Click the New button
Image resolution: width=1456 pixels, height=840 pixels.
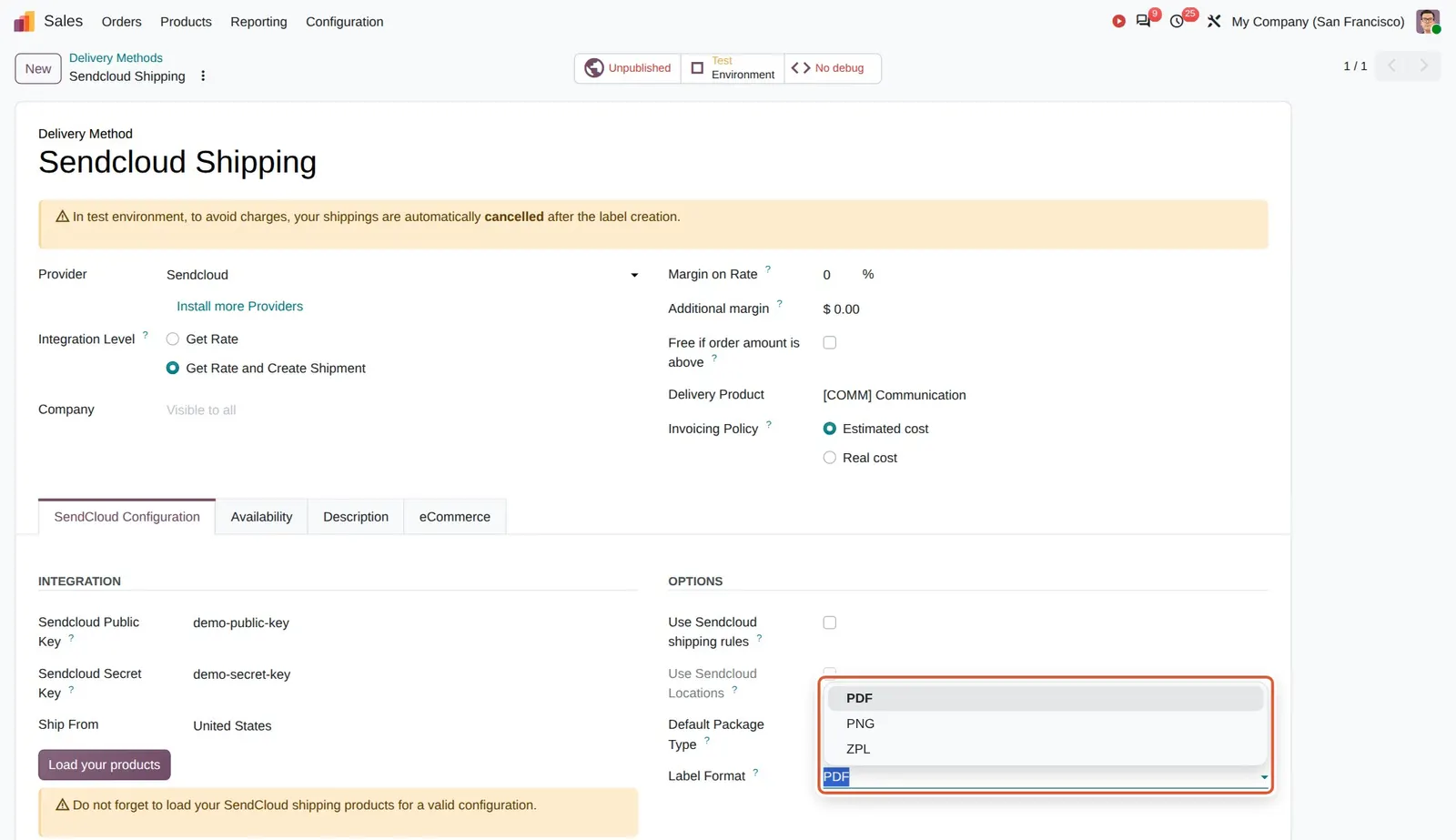38,68
